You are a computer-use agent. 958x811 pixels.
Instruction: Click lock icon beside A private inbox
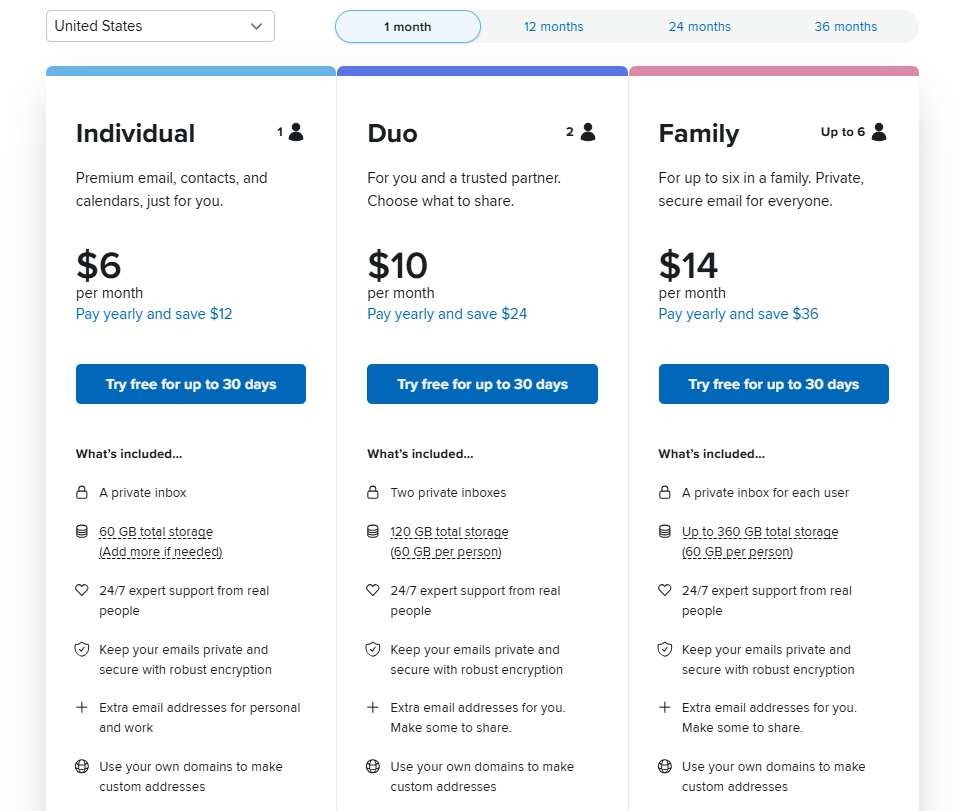[82, 493]
